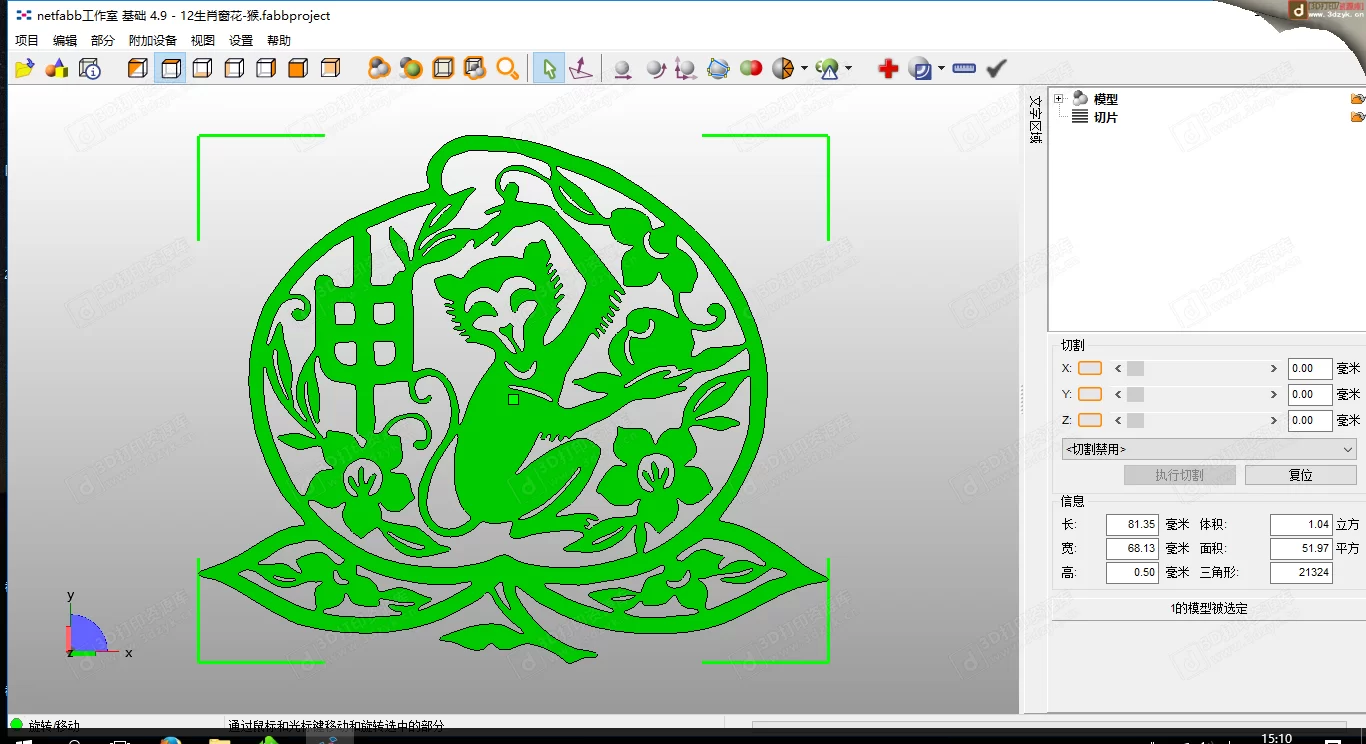Select the right view cube icon
This screenshot has height=744, width=1366.
[x=266, y=68]
